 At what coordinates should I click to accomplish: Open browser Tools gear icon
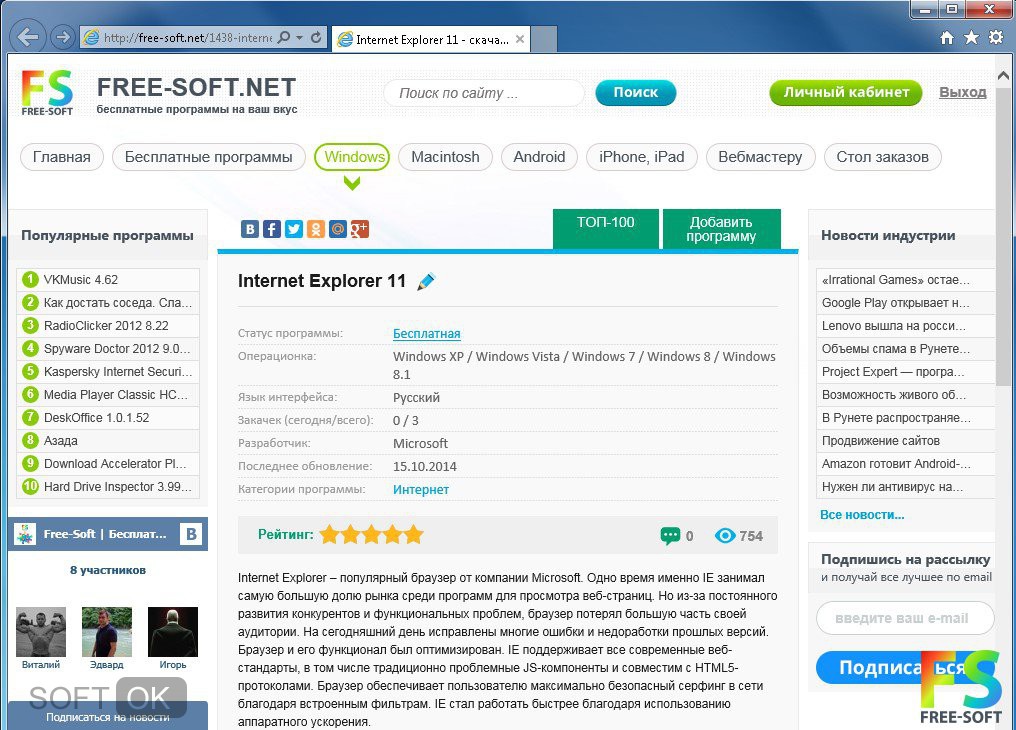(996, 38)
